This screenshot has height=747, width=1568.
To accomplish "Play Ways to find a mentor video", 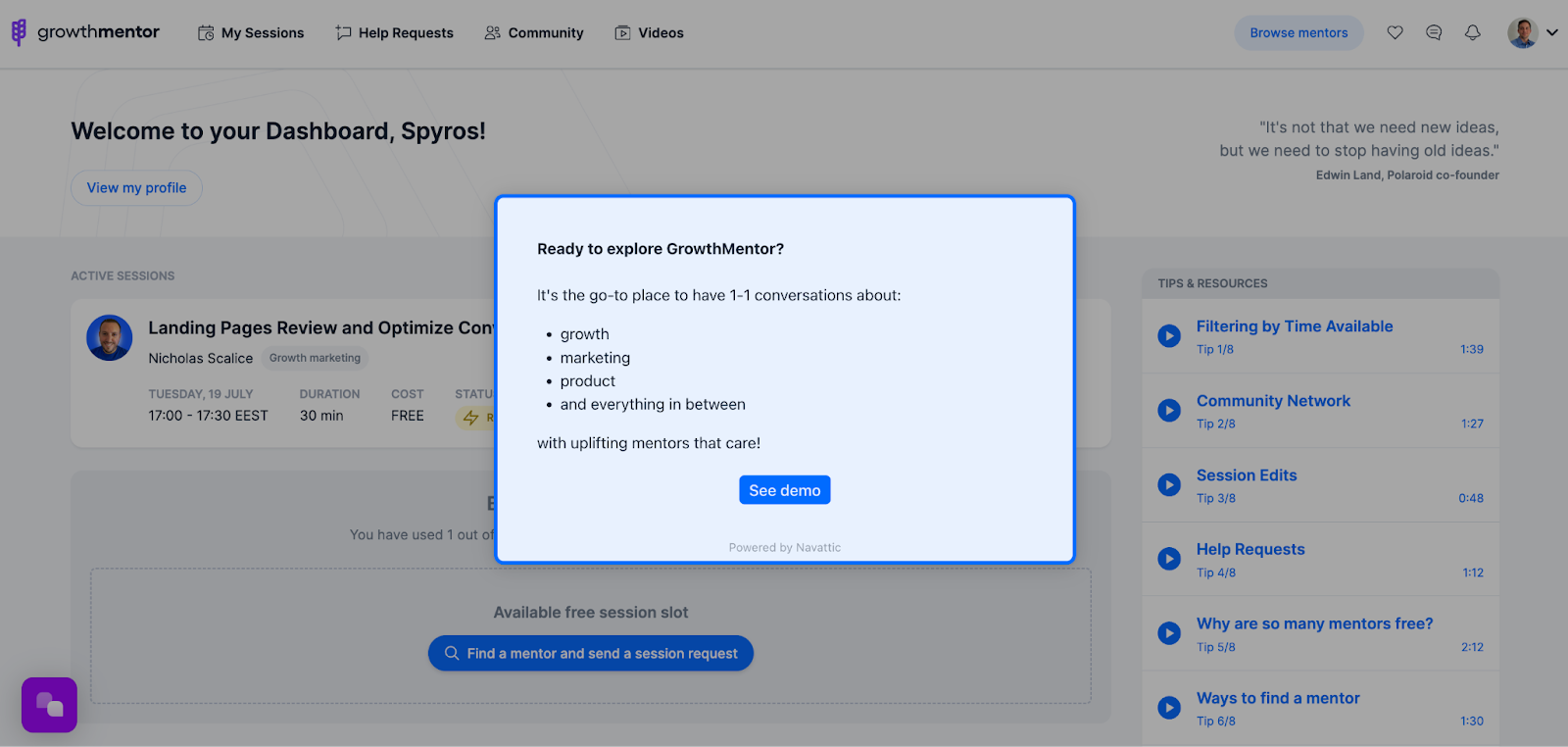I will pyautogui.click(x=1169, y=708).
